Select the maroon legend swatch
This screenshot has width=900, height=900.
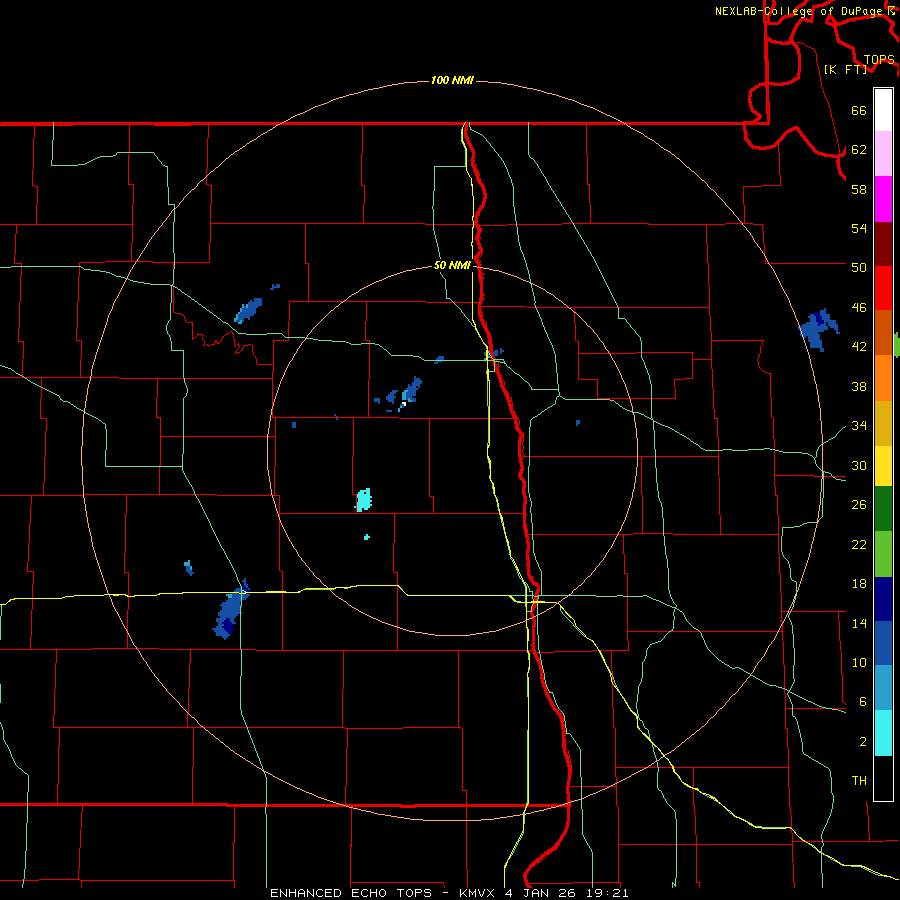(x=883, y=244)
